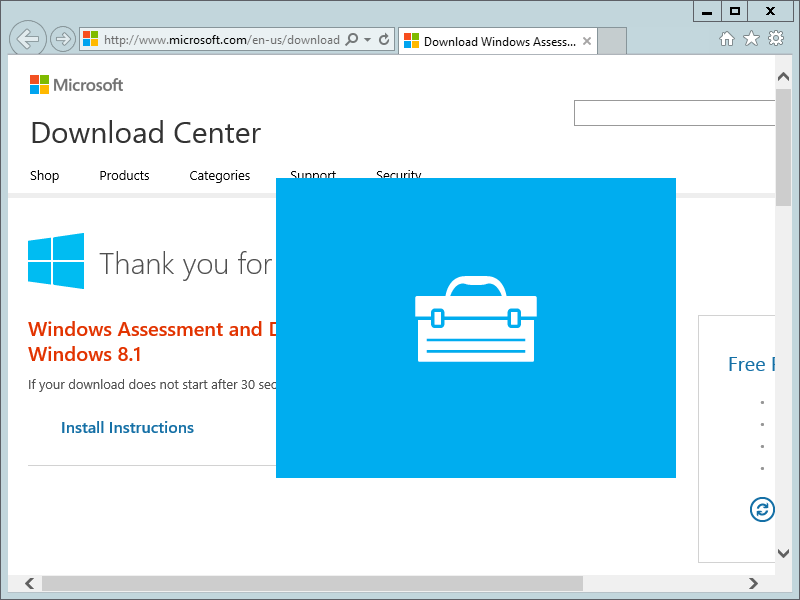
Task: Click the Install Instructions link
Action: click(x=127, y=428)
